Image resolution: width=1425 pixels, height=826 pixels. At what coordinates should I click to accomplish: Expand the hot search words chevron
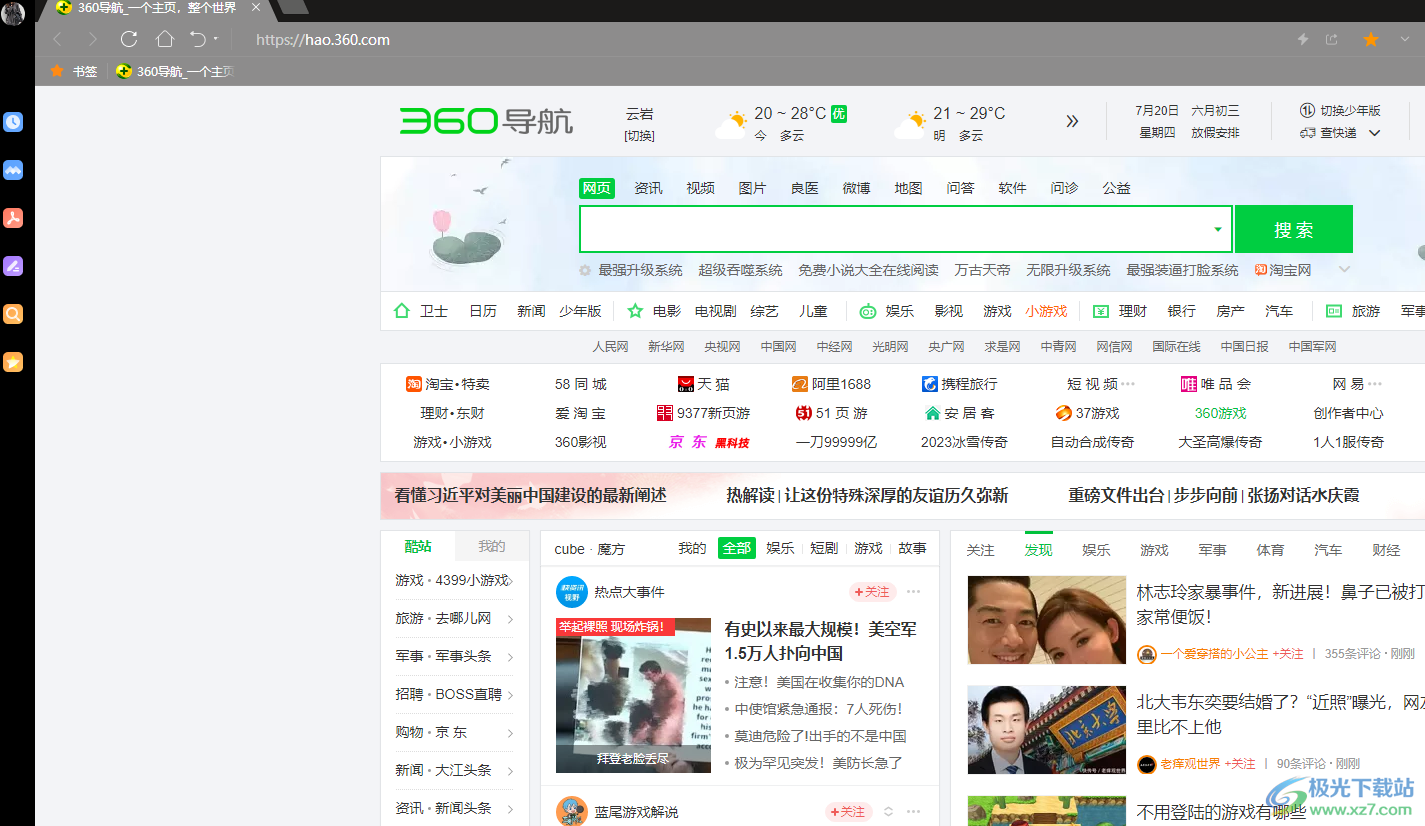(1345, 270)
